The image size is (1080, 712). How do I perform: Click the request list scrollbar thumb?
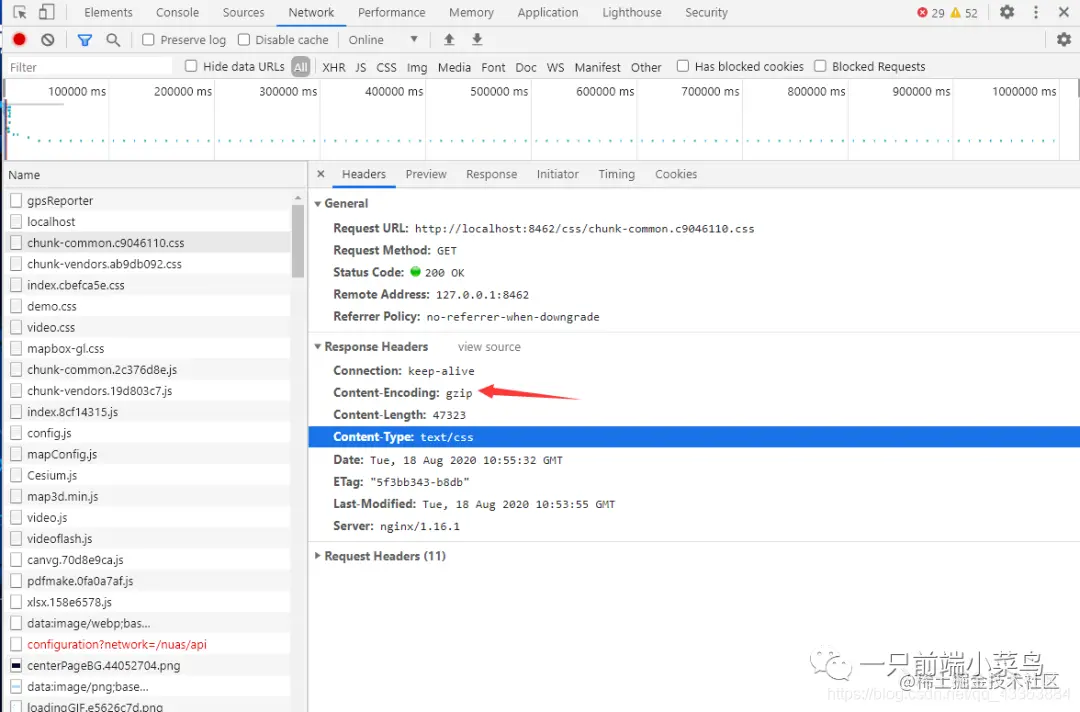coord(298,241)
